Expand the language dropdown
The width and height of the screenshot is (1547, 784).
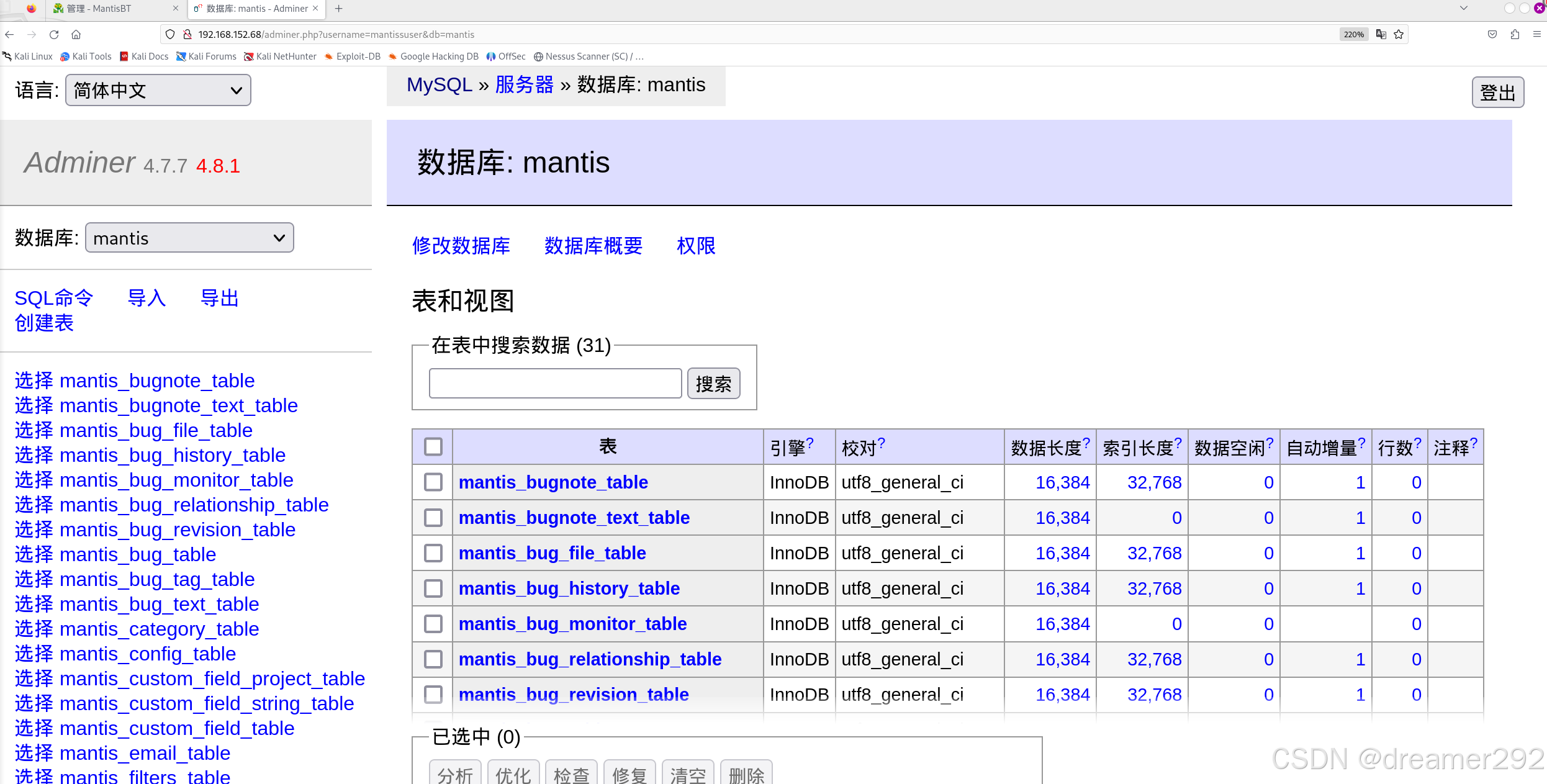pyautogui.click(x=158, y=91)
